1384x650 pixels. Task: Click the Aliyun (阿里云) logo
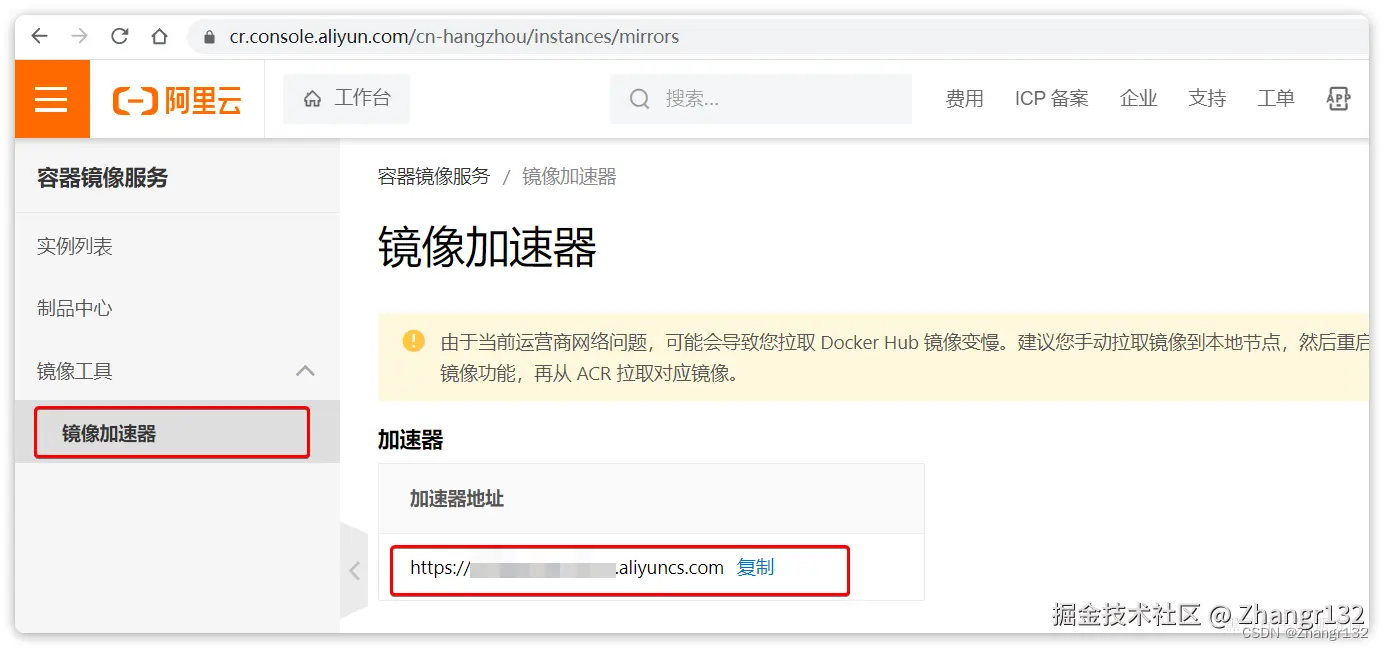coord(176,98)
